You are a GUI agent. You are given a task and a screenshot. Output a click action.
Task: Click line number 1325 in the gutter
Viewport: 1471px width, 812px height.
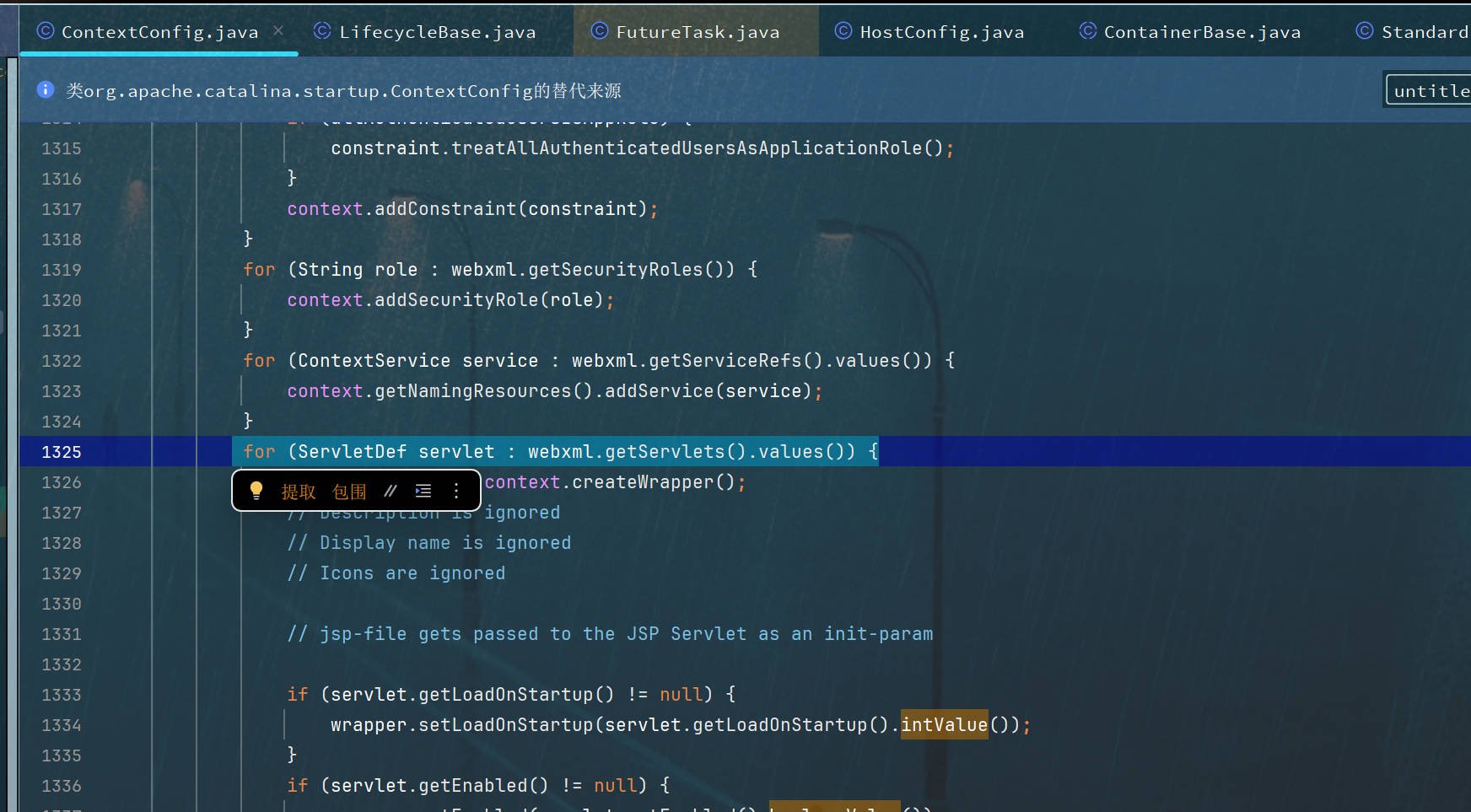(62, 452)
